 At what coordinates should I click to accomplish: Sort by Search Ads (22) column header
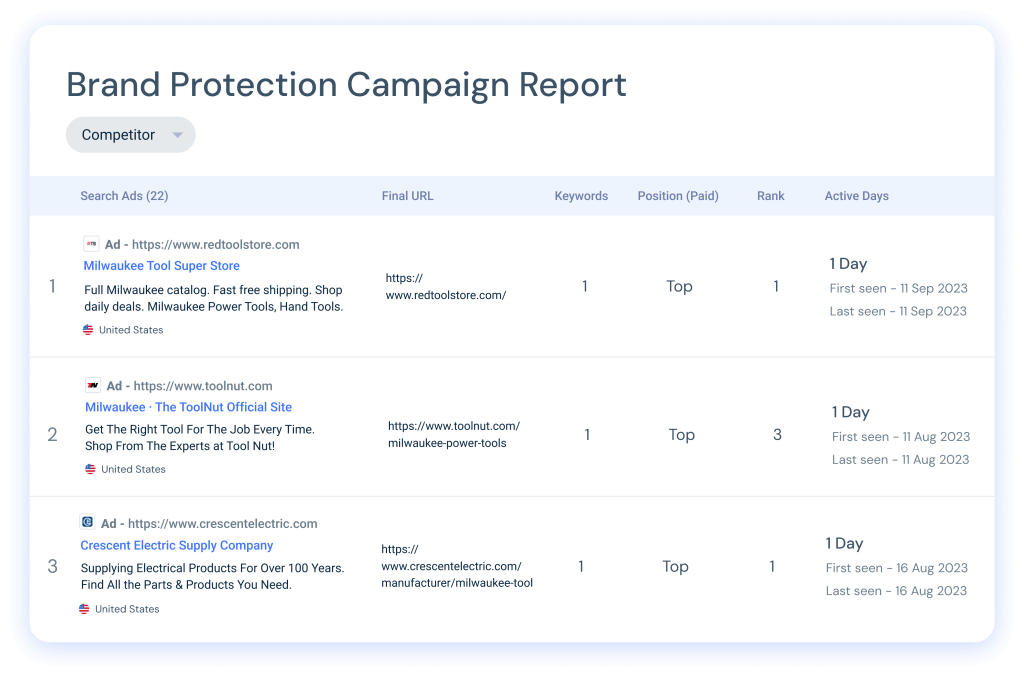click(124, 196)
